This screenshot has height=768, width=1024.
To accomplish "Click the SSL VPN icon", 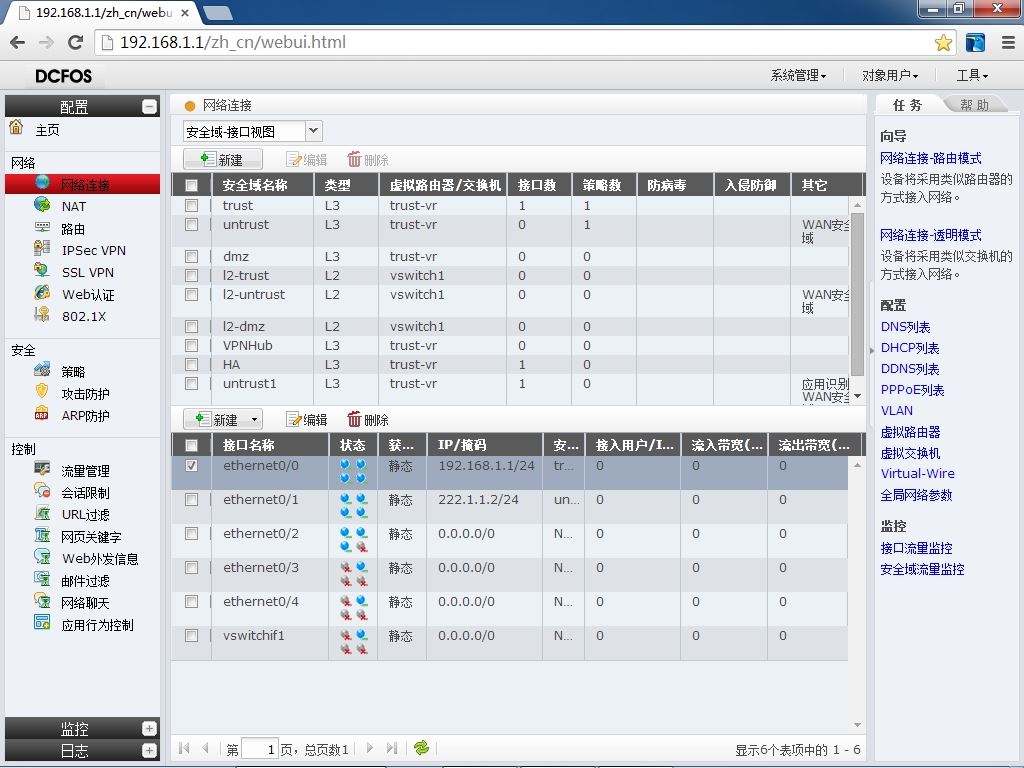I will point(42,271).
